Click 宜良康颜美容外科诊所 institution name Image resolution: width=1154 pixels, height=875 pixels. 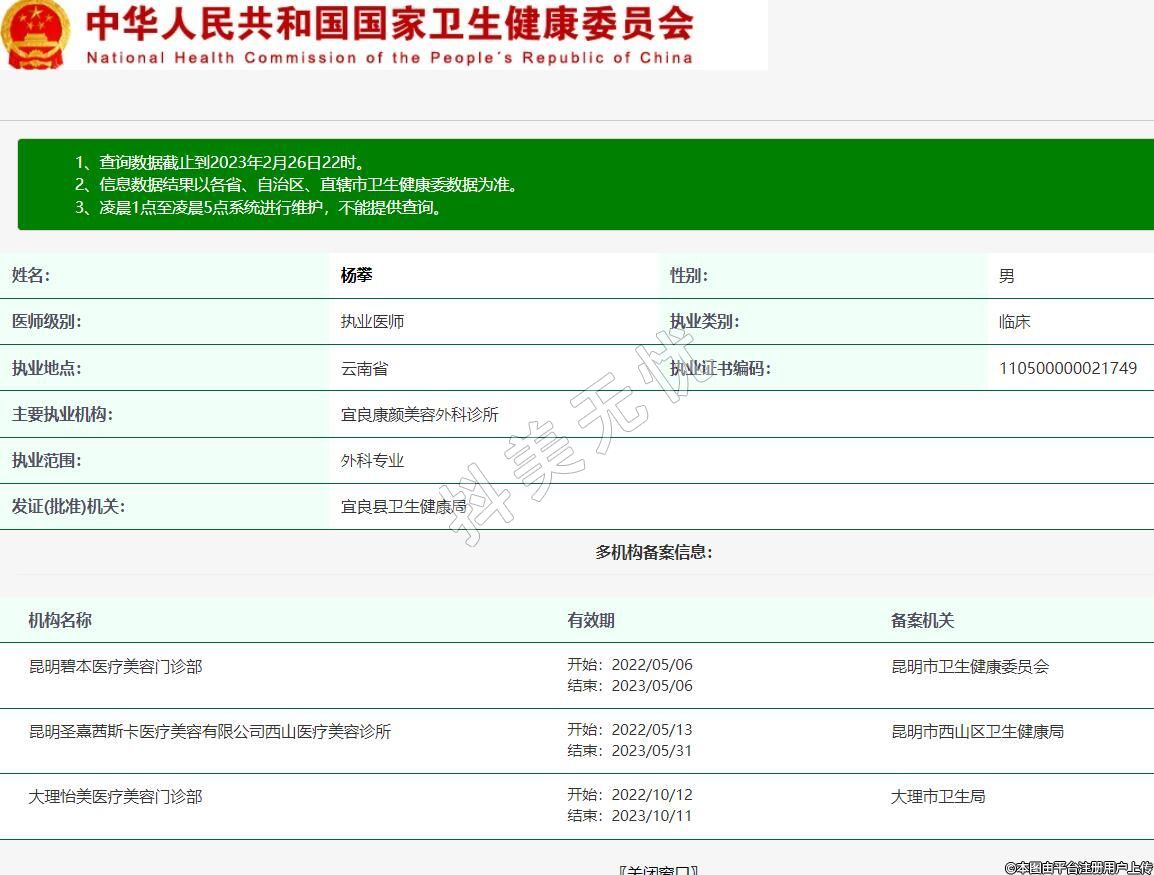[419, 414]
